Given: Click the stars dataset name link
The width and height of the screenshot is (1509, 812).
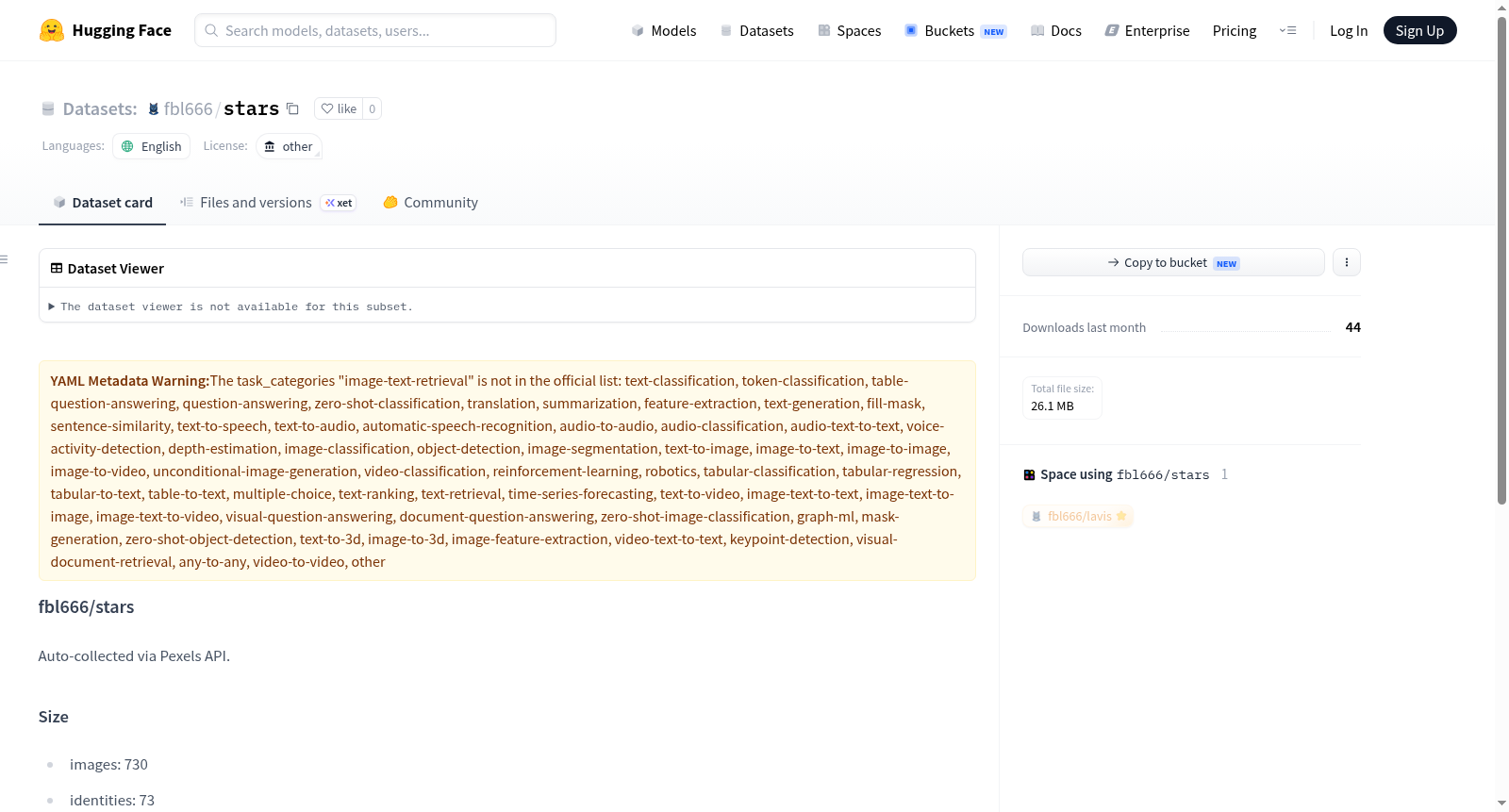Looking at the screenshot, I should click(251, 108).
